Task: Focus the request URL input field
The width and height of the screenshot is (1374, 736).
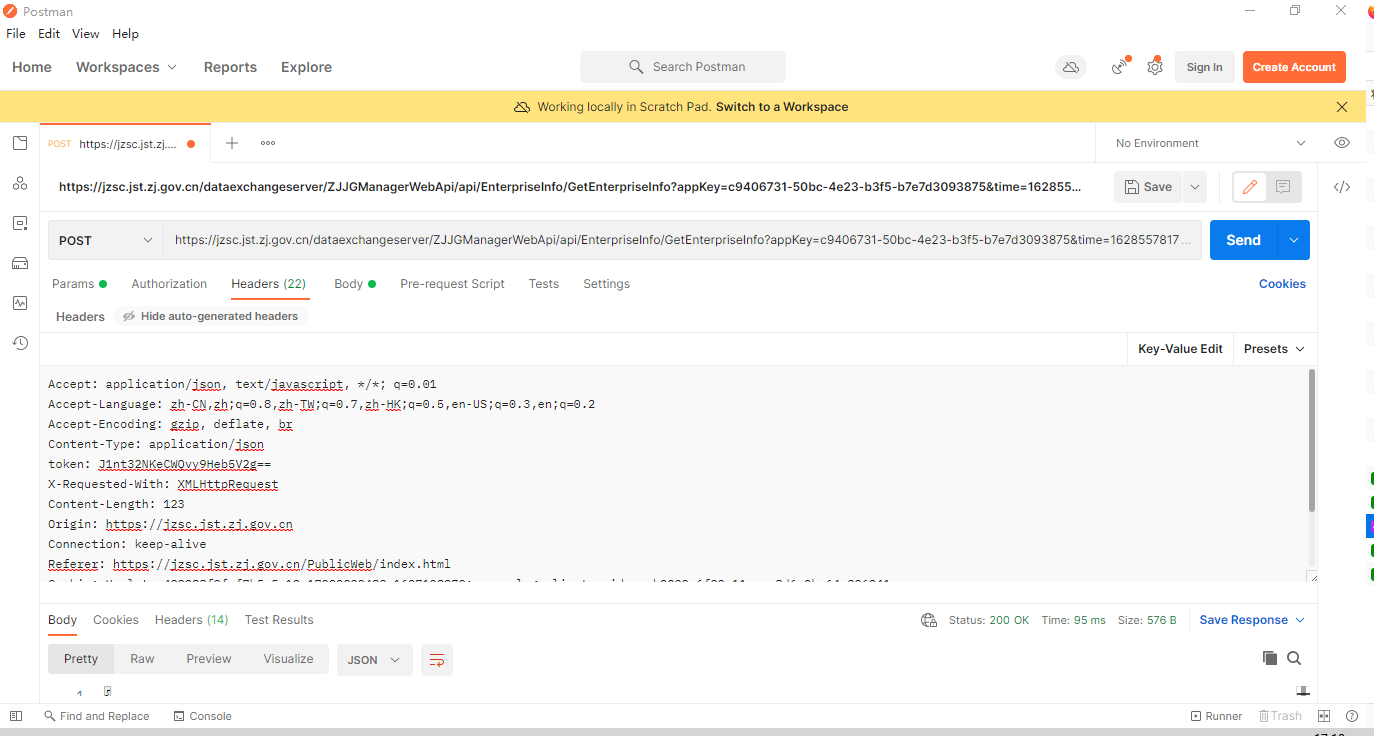Action: (x=683, y=240)
